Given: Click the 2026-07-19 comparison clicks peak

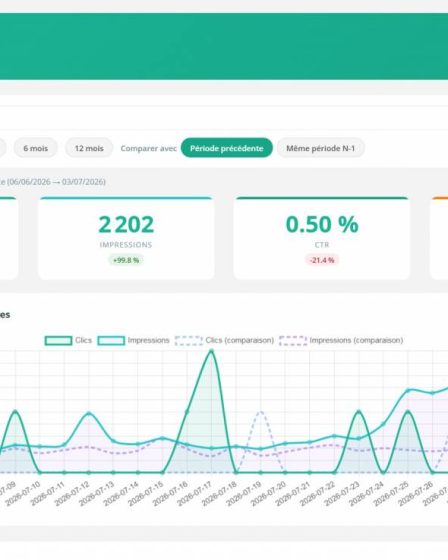Looking at the screenshot, I should (260, 412).
